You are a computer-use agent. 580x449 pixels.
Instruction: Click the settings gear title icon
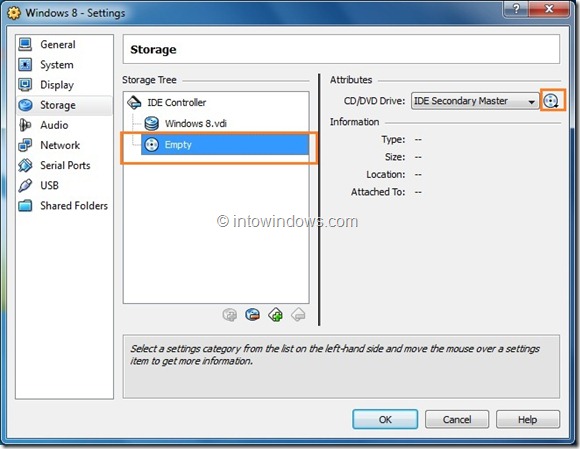(x=14, y=13)
